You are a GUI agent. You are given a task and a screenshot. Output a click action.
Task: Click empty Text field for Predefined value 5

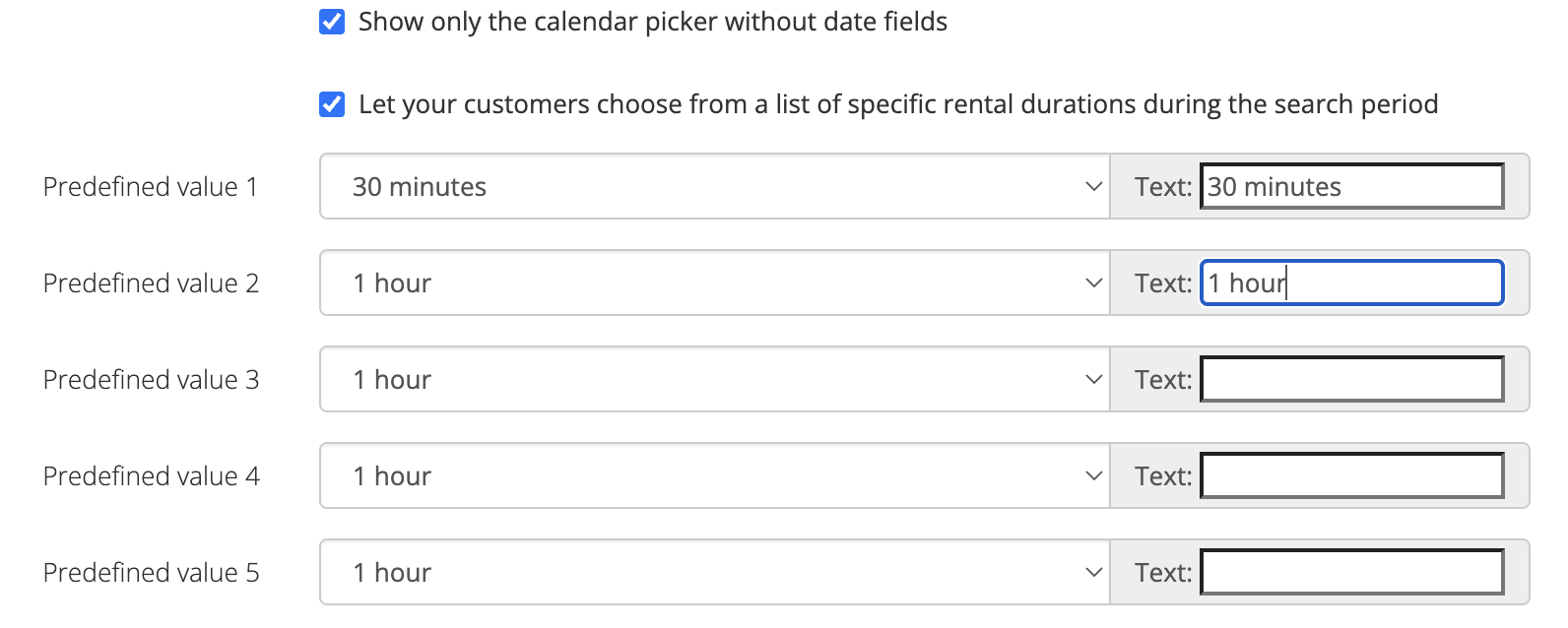click(x=1351, y=572)
